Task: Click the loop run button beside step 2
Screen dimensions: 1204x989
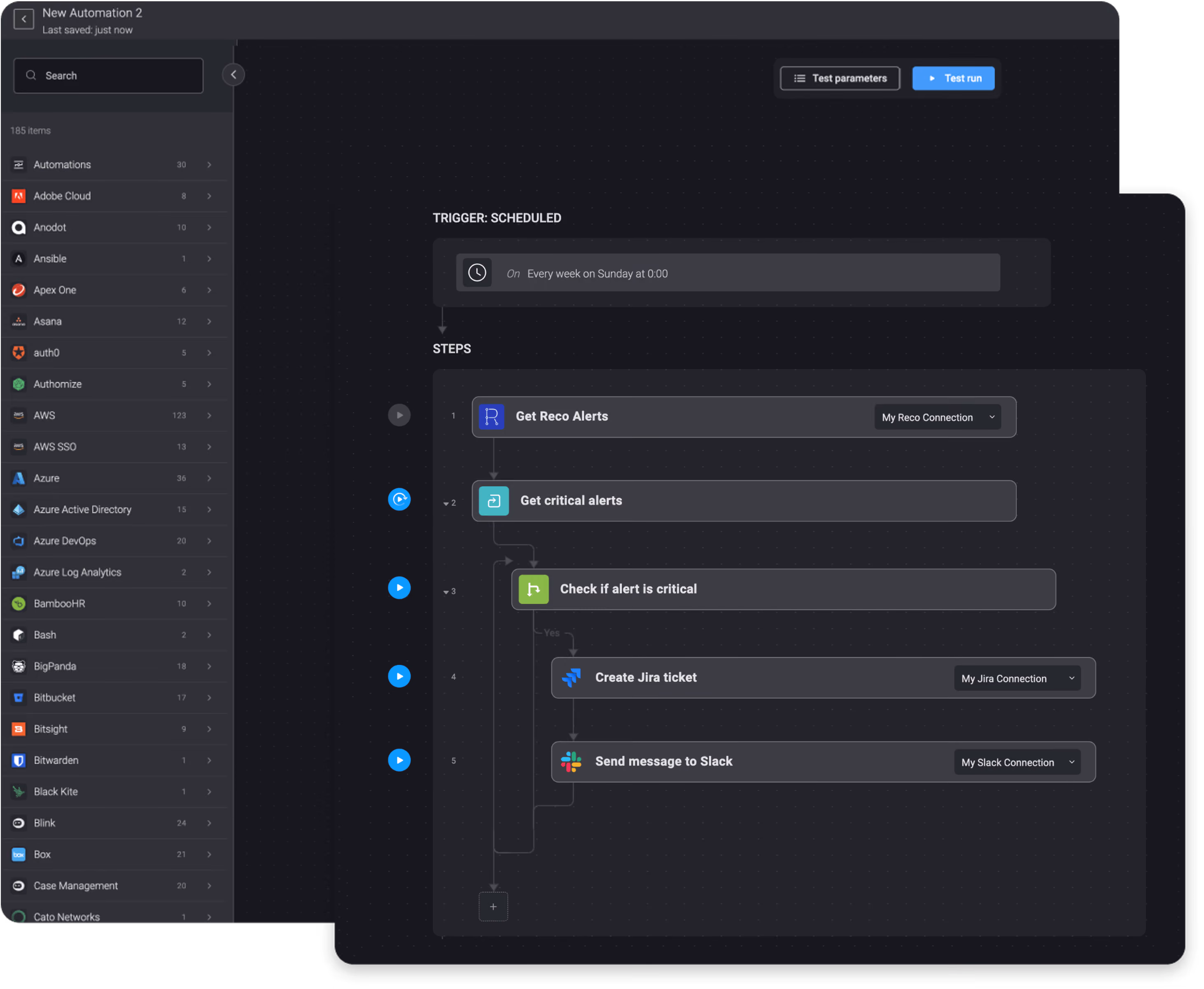Action: click(x=400, y=500)
